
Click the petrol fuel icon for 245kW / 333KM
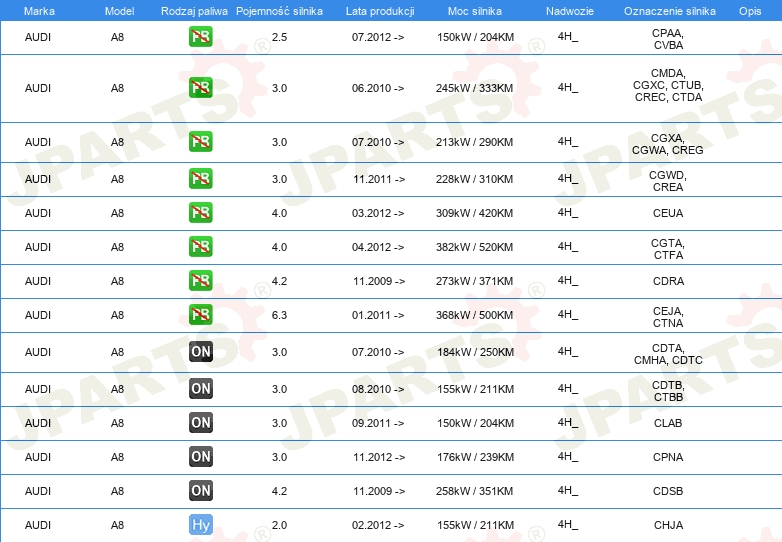200,88
